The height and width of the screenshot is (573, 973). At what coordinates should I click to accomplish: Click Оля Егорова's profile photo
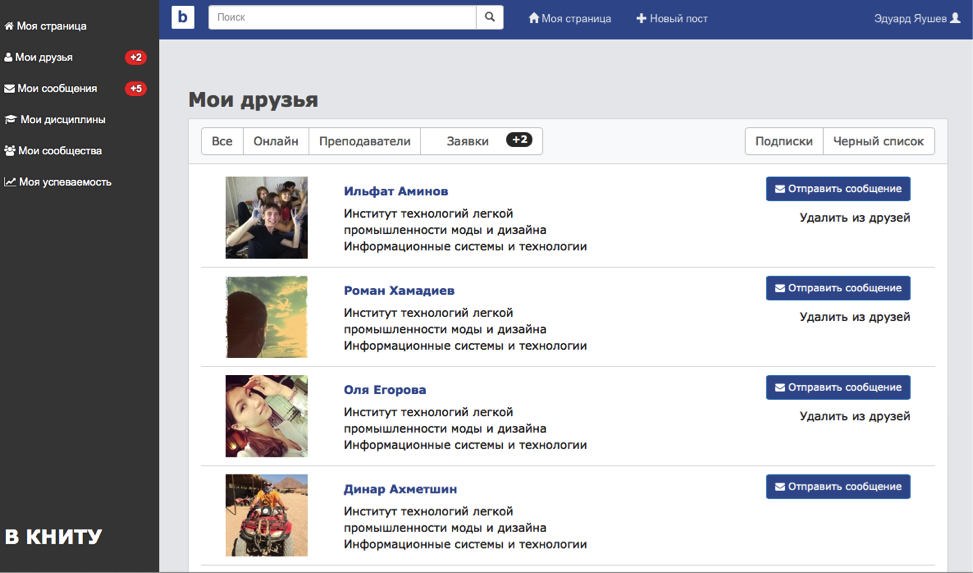267,416
